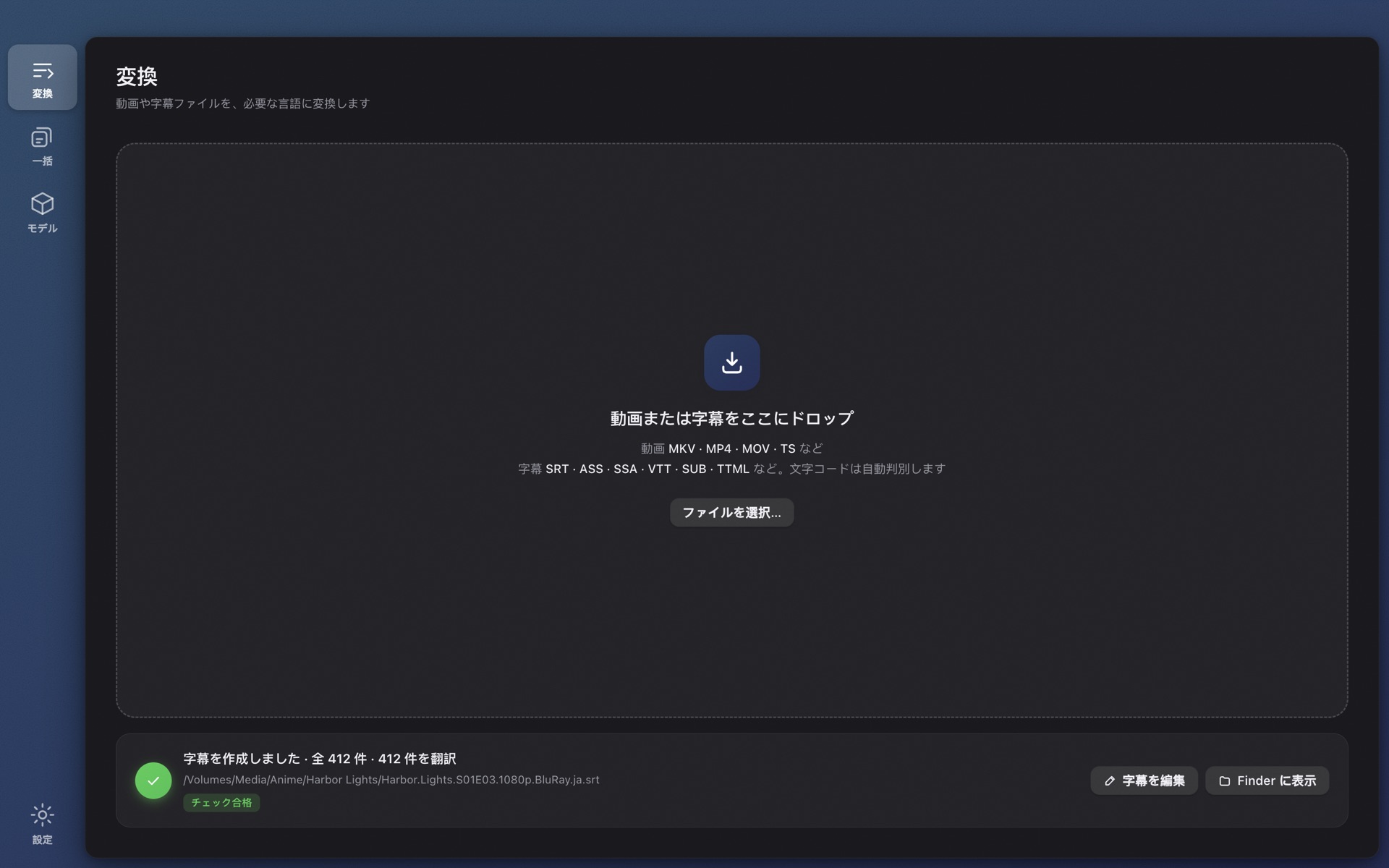The width and height of the screenshot is (1389, 868).
Task: Click the 字幕 SRT · ASS · SSA formats line
Action: (731, 469)
